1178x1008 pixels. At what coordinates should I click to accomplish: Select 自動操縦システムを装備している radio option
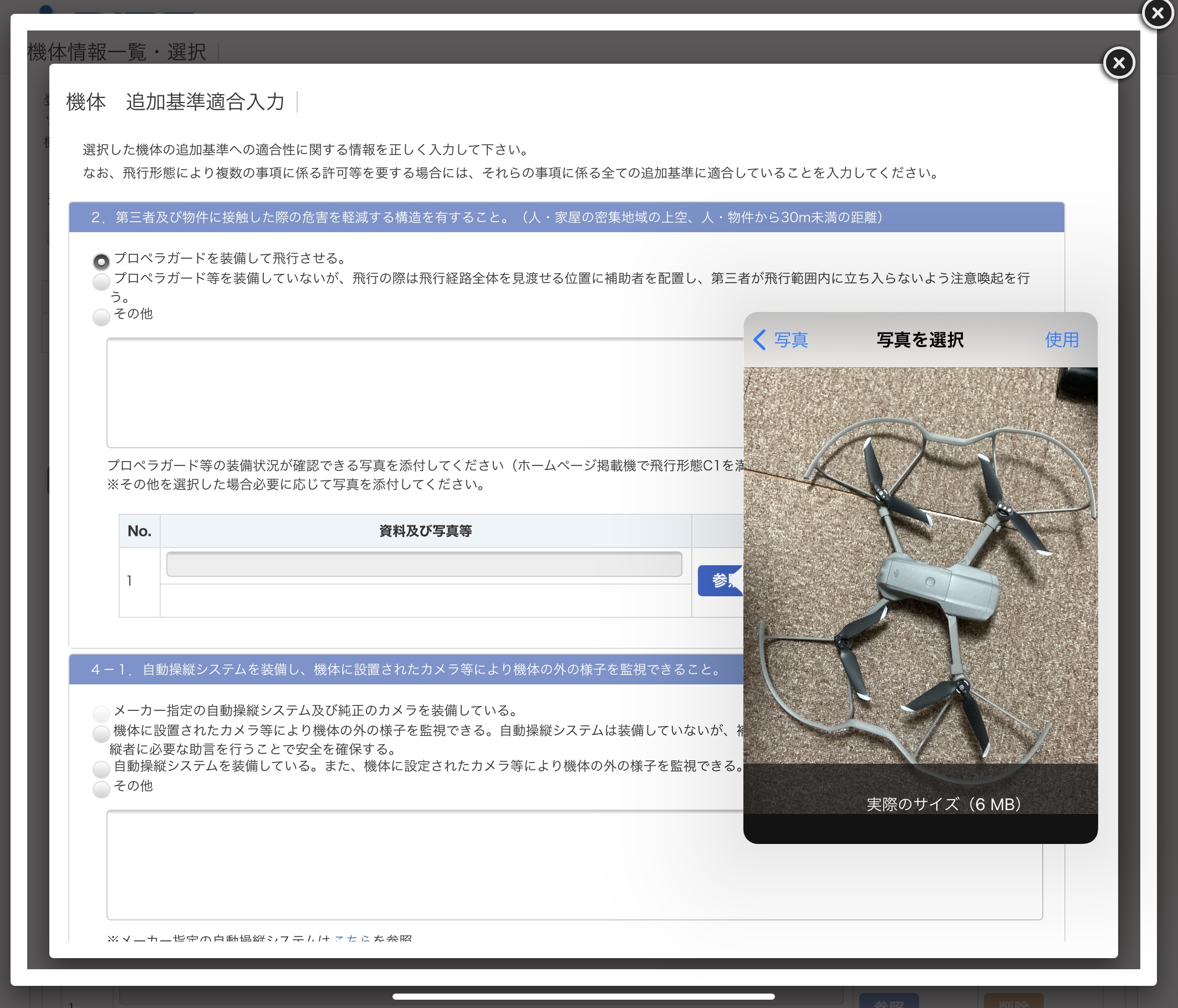[101, 769]
